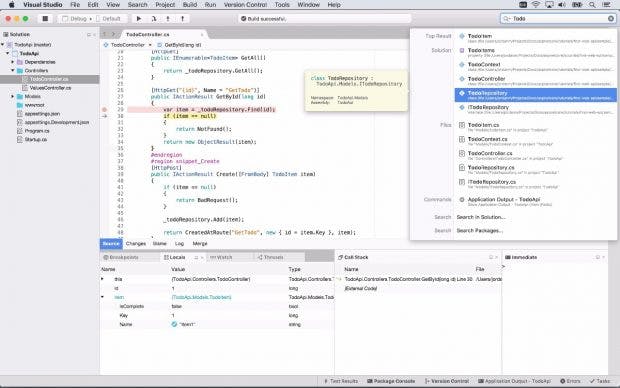Select highlighted TodoRepository search result
This screenshot has width=620, height=388.
point(536,95)
